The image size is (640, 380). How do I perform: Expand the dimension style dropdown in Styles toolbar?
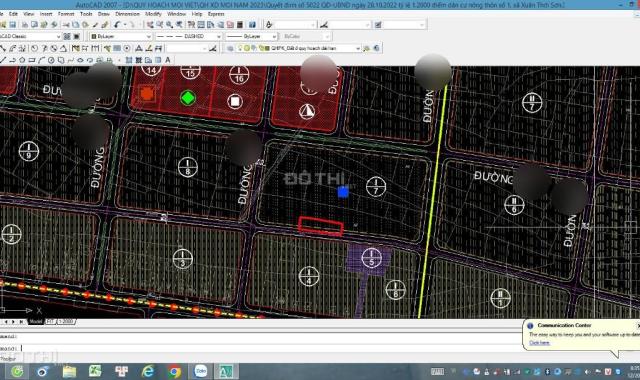(367, 25)
